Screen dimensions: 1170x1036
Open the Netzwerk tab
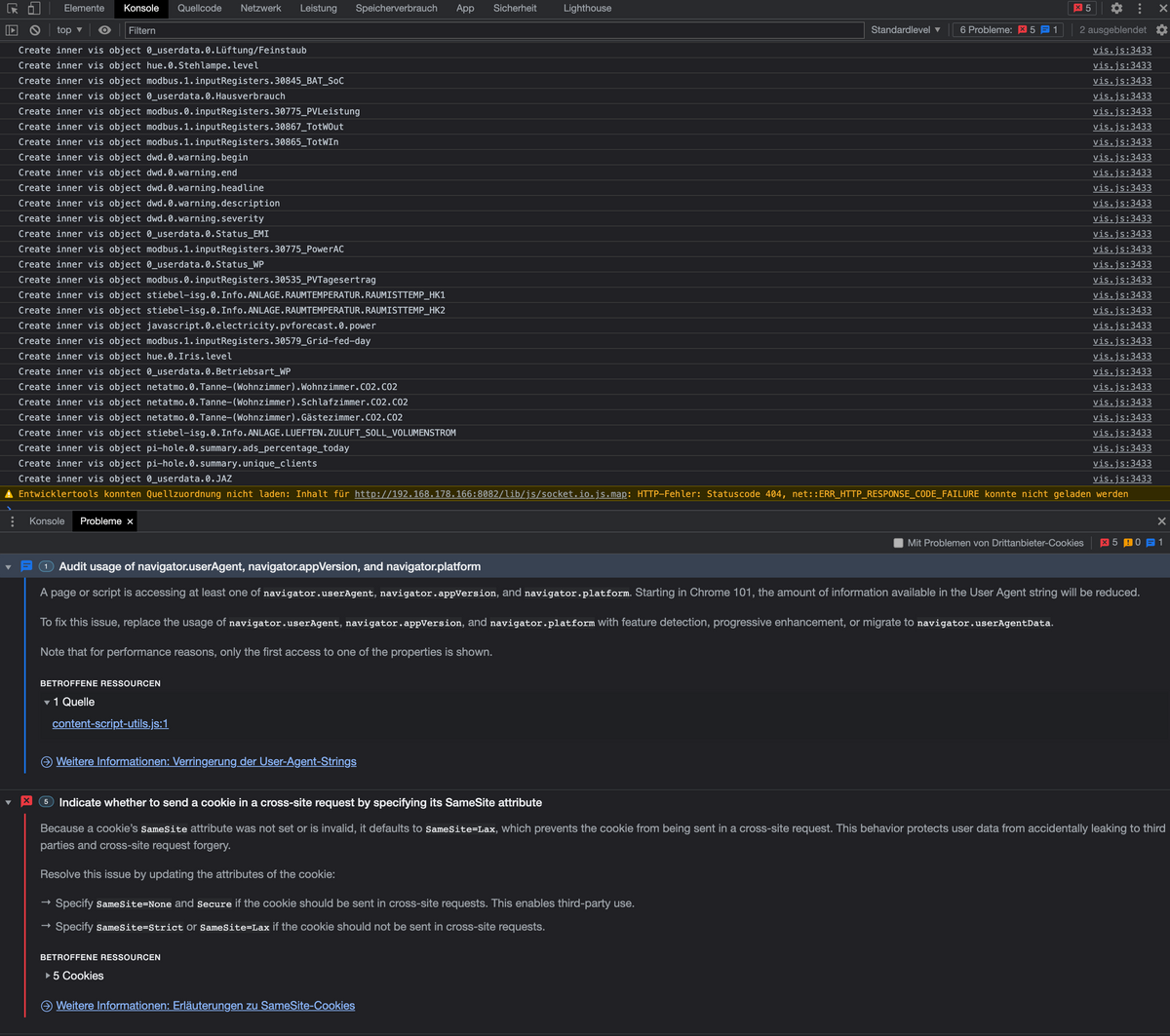click(260, 8)
